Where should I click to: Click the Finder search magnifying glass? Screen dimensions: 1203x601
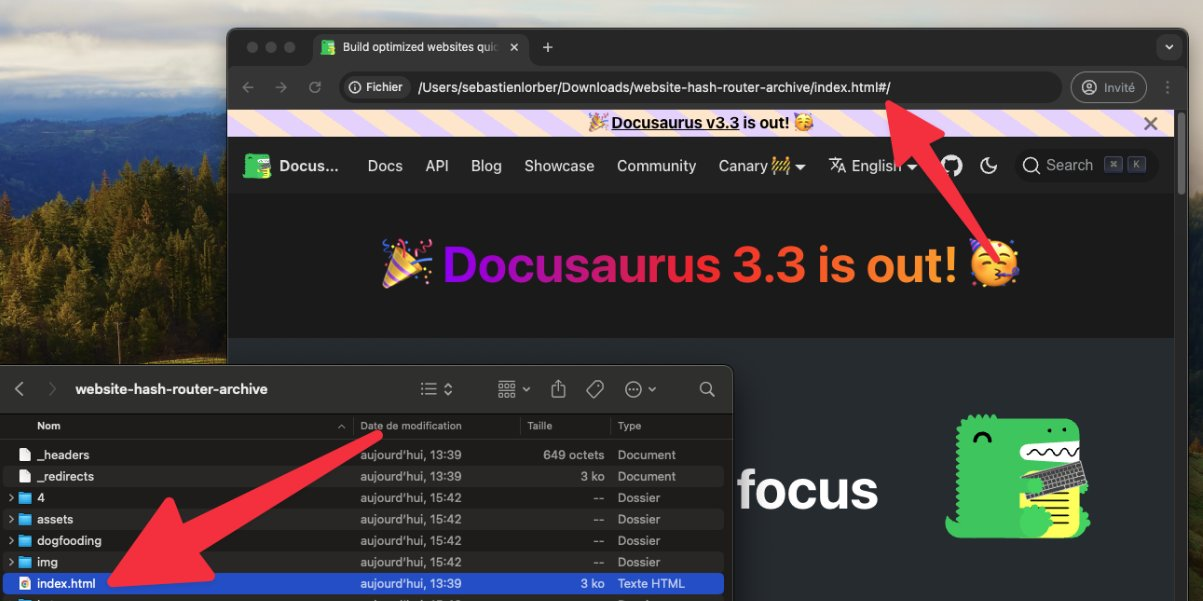click(707, 389)
